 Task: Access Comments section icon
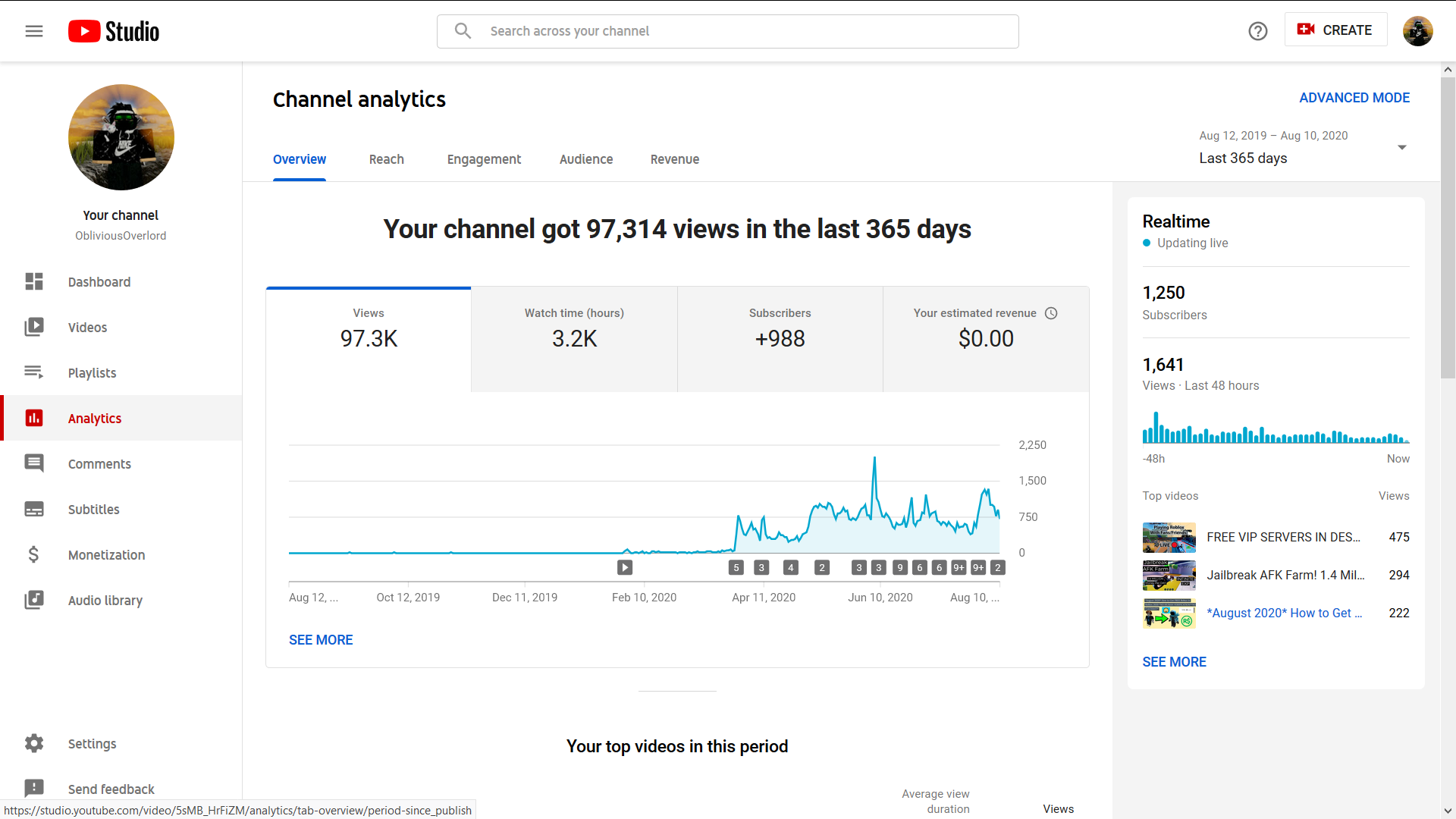tap(34, 463)
